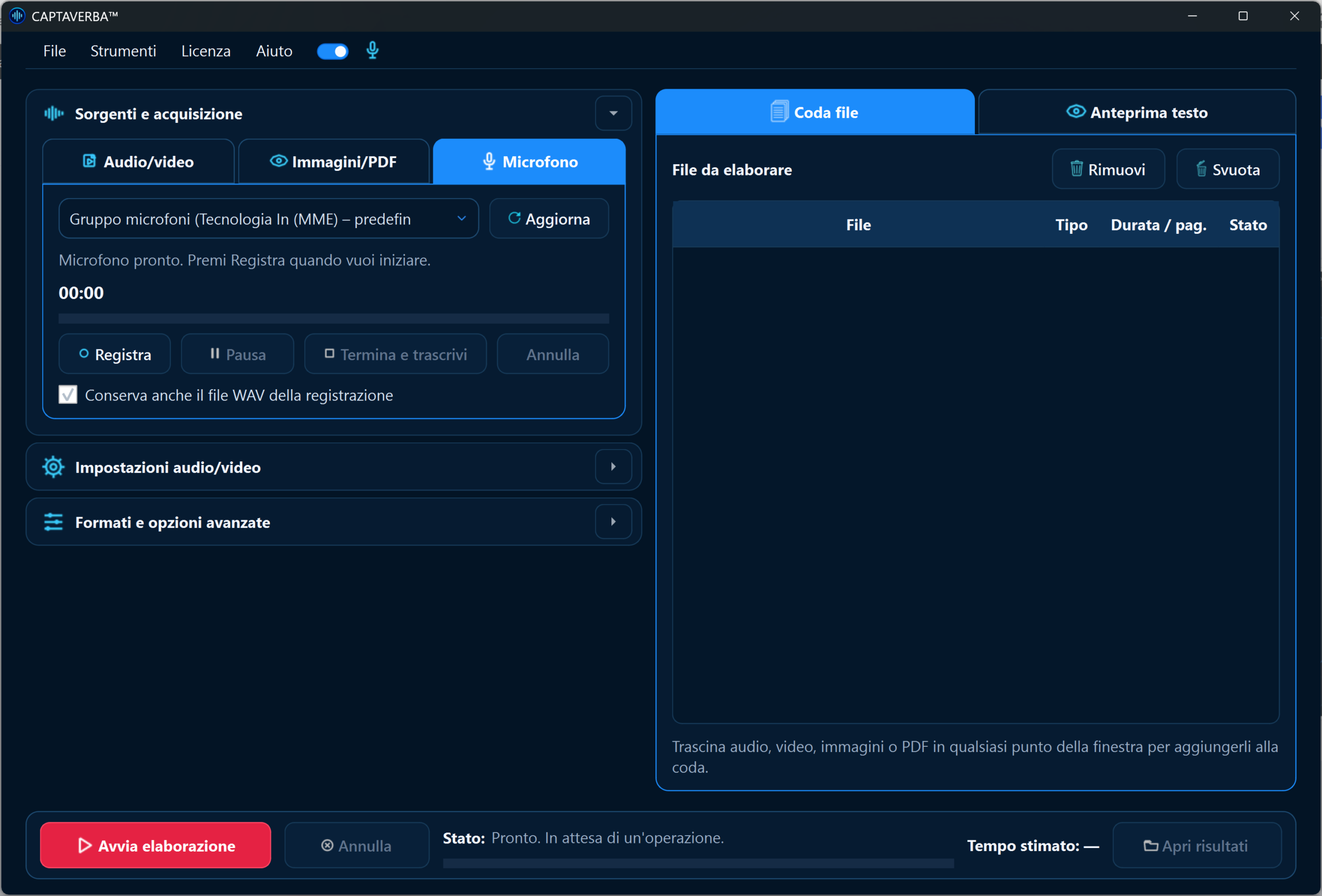Open the Strumenti menu
Image resolution: width=1322 pixels, height=896 pixels.
[x=123, y=51]
